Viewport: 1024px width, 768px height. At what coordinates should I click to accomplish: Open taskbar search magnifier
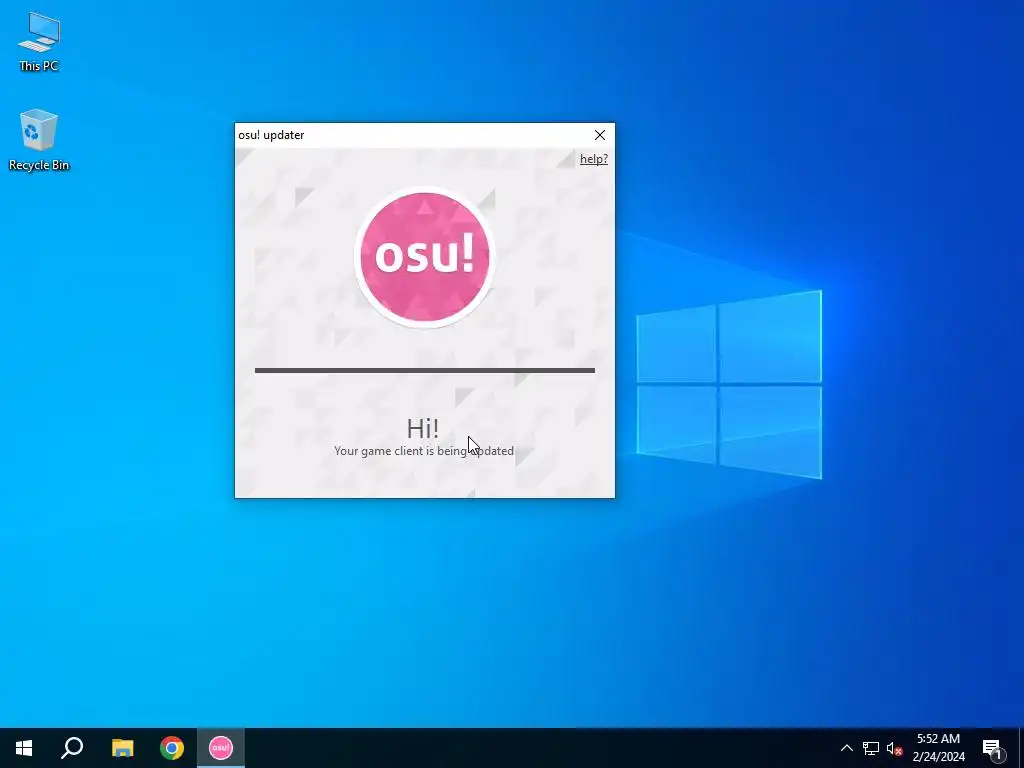point(72,748)
